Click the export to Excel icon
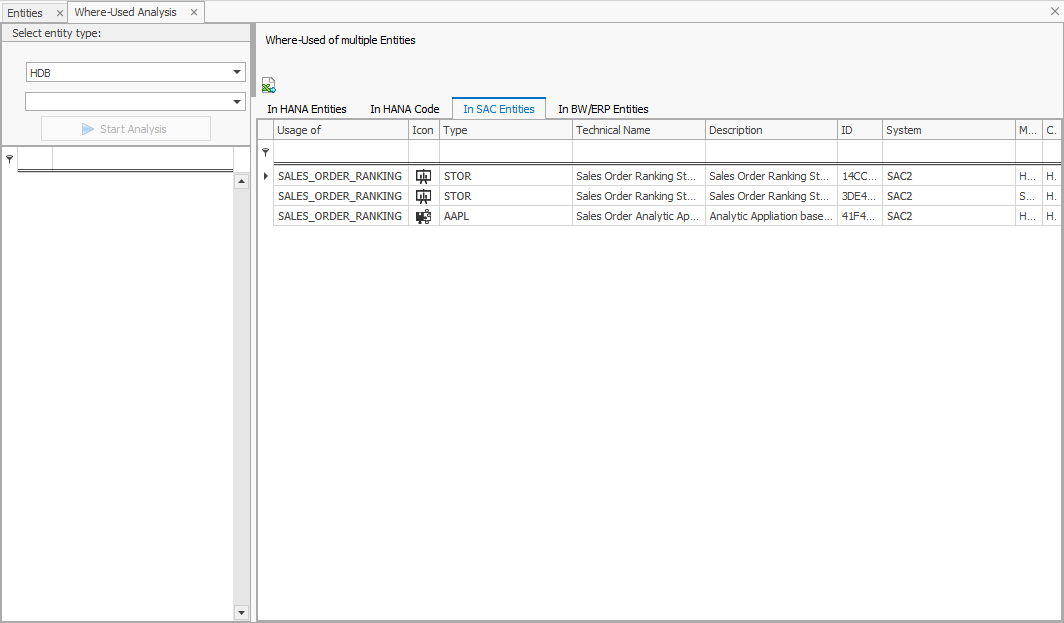The image size is (1064, 623). [268, 85]
